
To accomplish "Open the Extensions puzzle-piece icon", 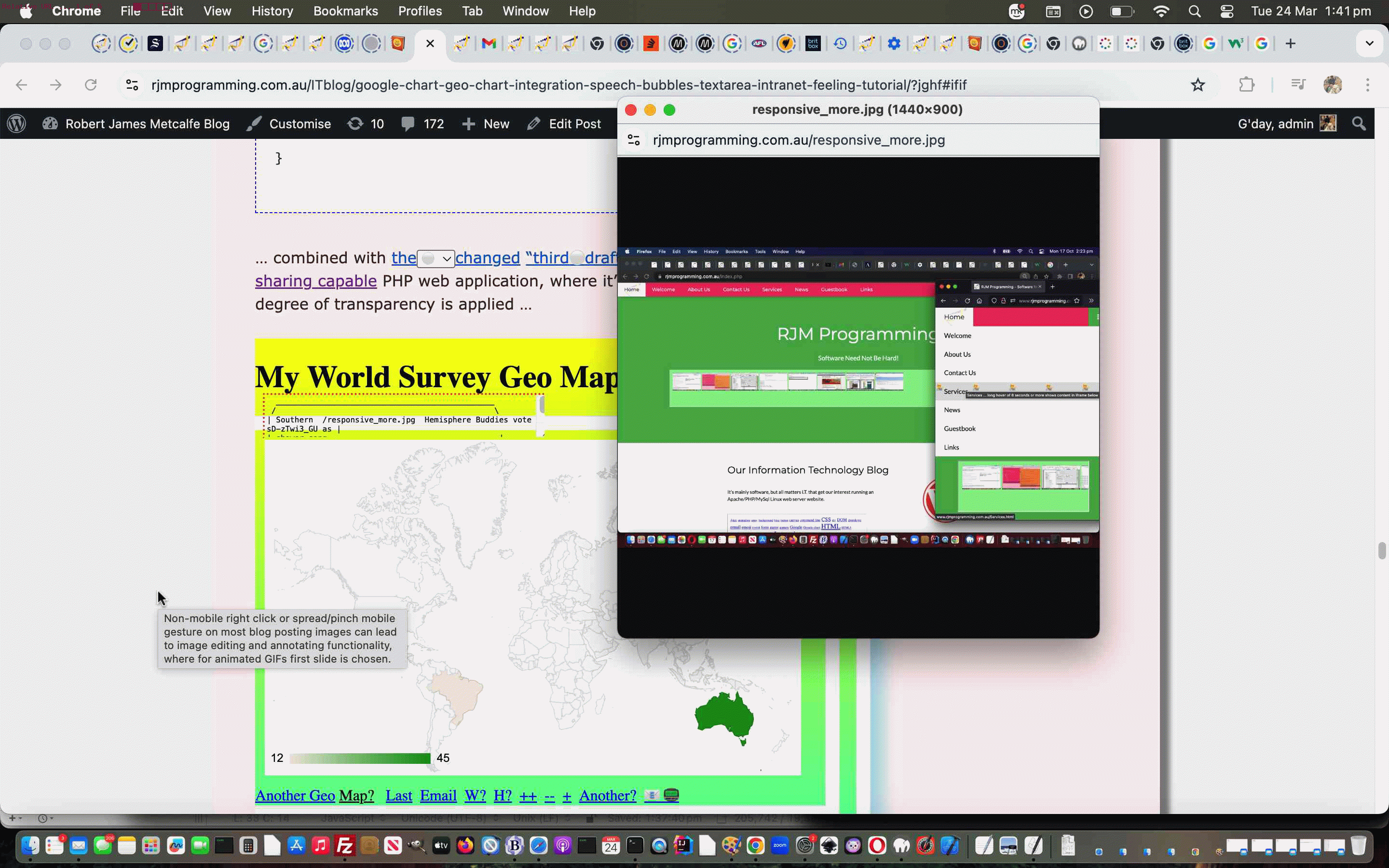I will tap(1247, 84).
